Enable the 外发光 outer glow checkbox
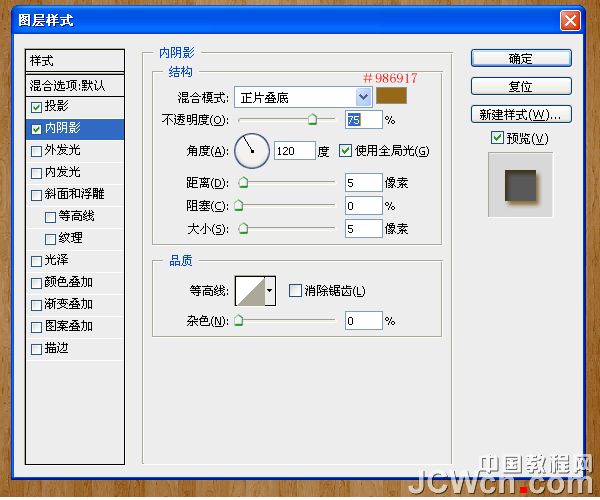The image size is (600, 500). [36, 151]
